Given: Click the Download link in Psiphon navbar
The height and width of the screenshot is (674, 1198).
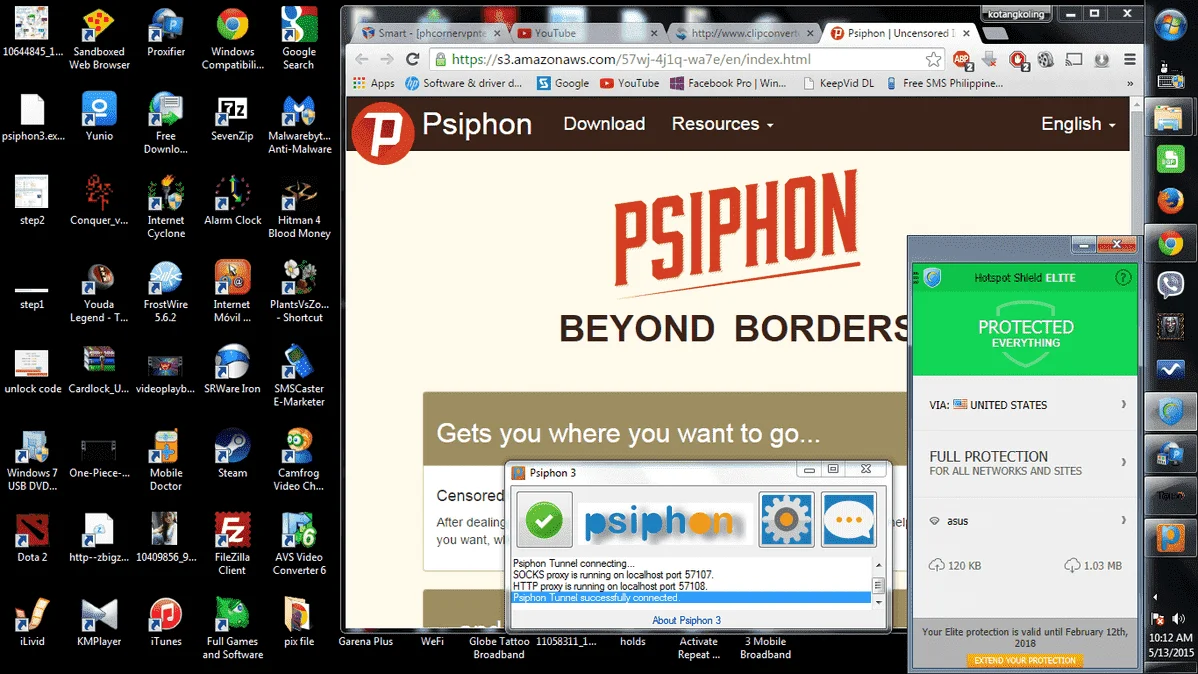Looking at the screenshot, I should 604,124.
